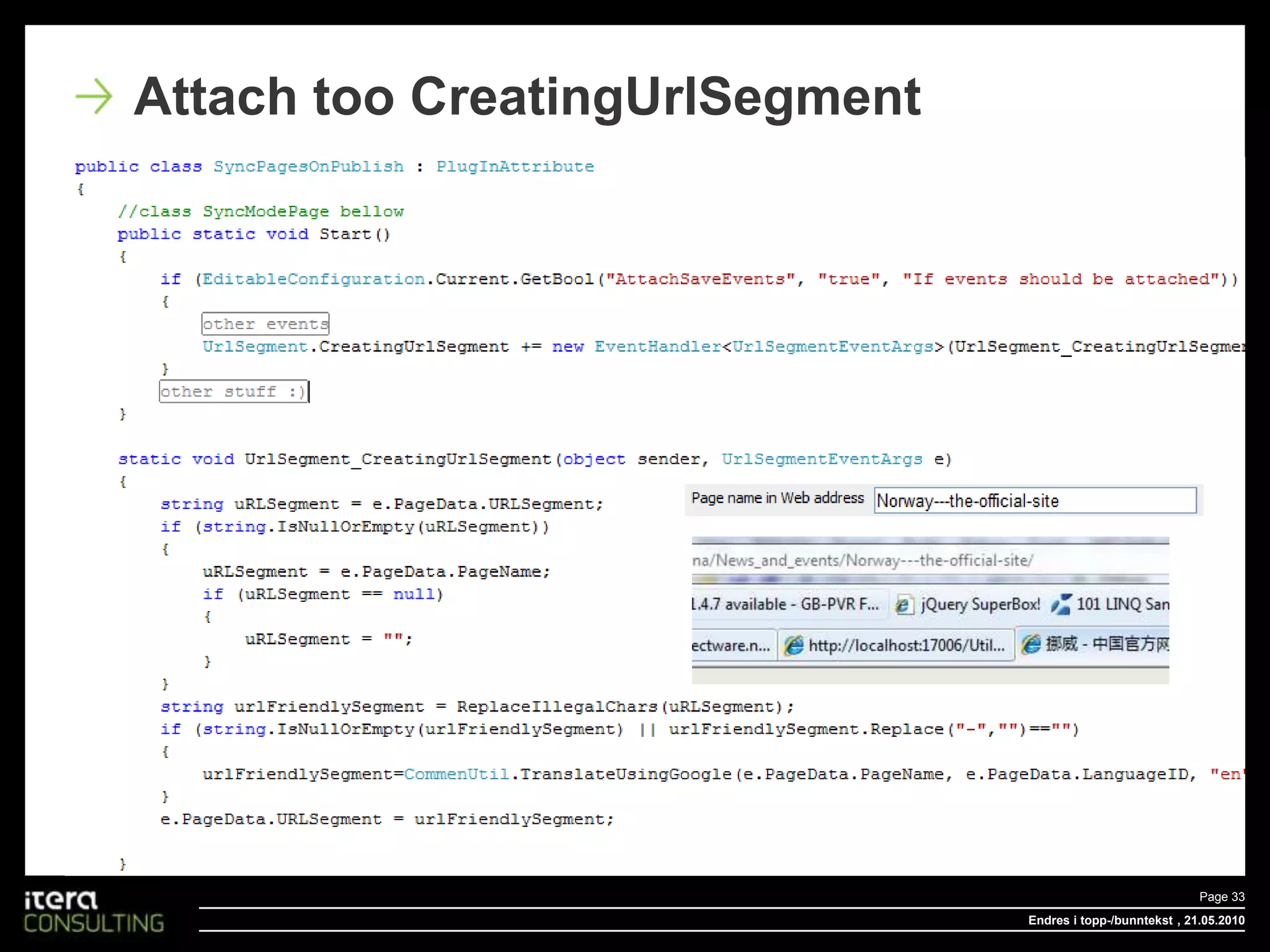Click the browser address bar showing News_and_events URL
Screen dimensions: 1270x952
[x=862, y=560]
